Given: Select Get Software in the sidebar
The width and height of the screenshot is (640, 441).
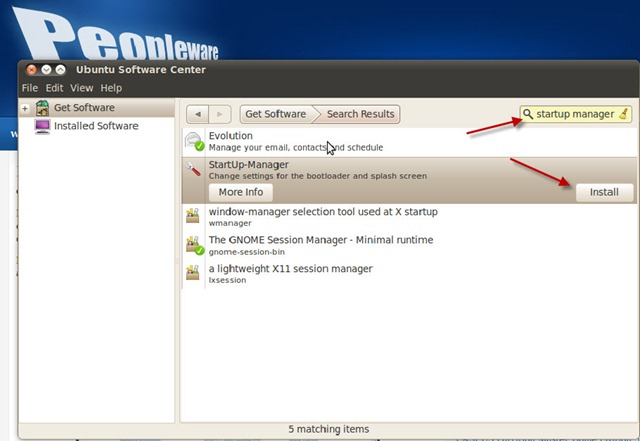Looking at the screenshot, I should click(97, 108).
